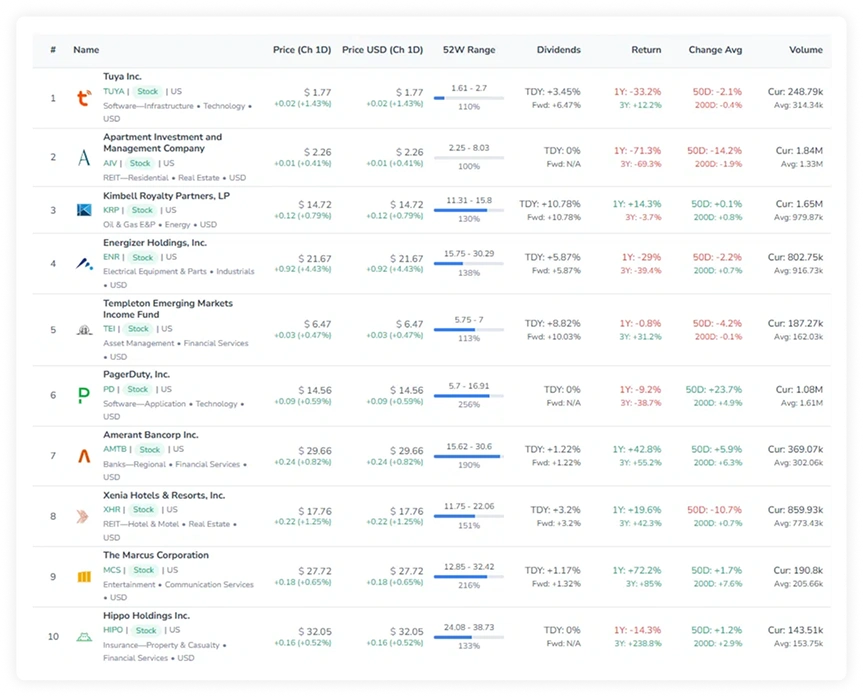Viewport: 863px width, 697px height.
Task: Click the TUYA ticker symbol
Action: pyautogui.click(x=113, y=91)
